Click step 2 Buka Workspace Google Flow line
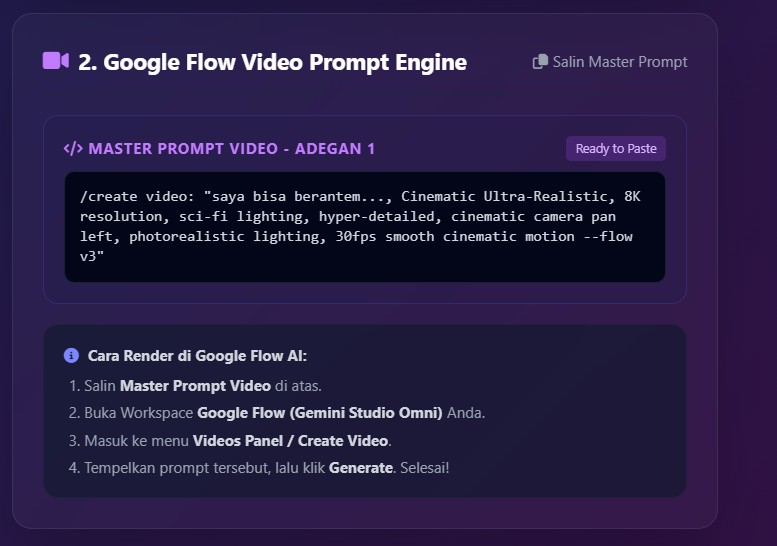 pos(277,413)
